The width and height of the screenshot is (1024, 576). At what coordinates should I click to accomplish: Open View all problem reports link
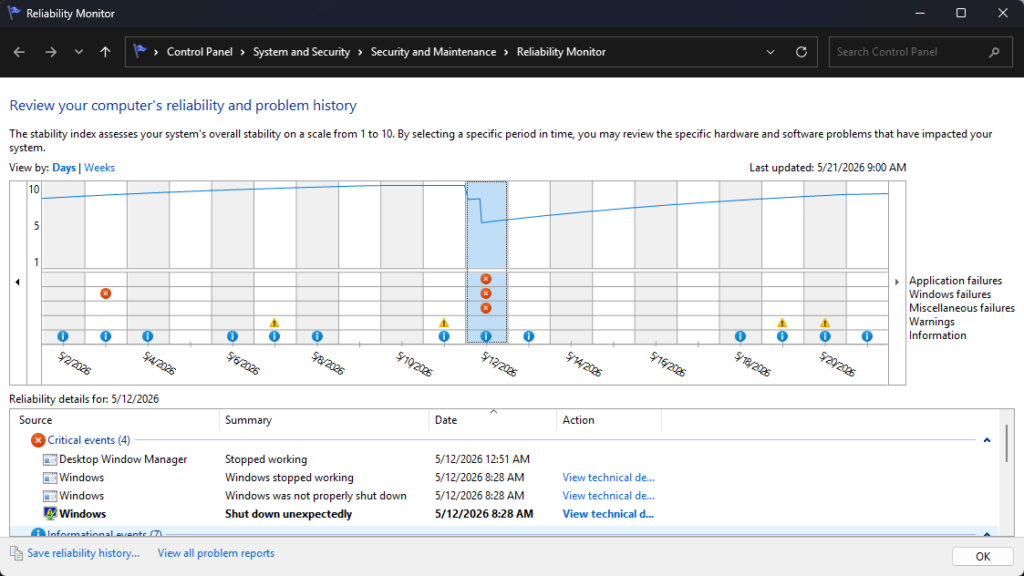click(x=216, y=553)
